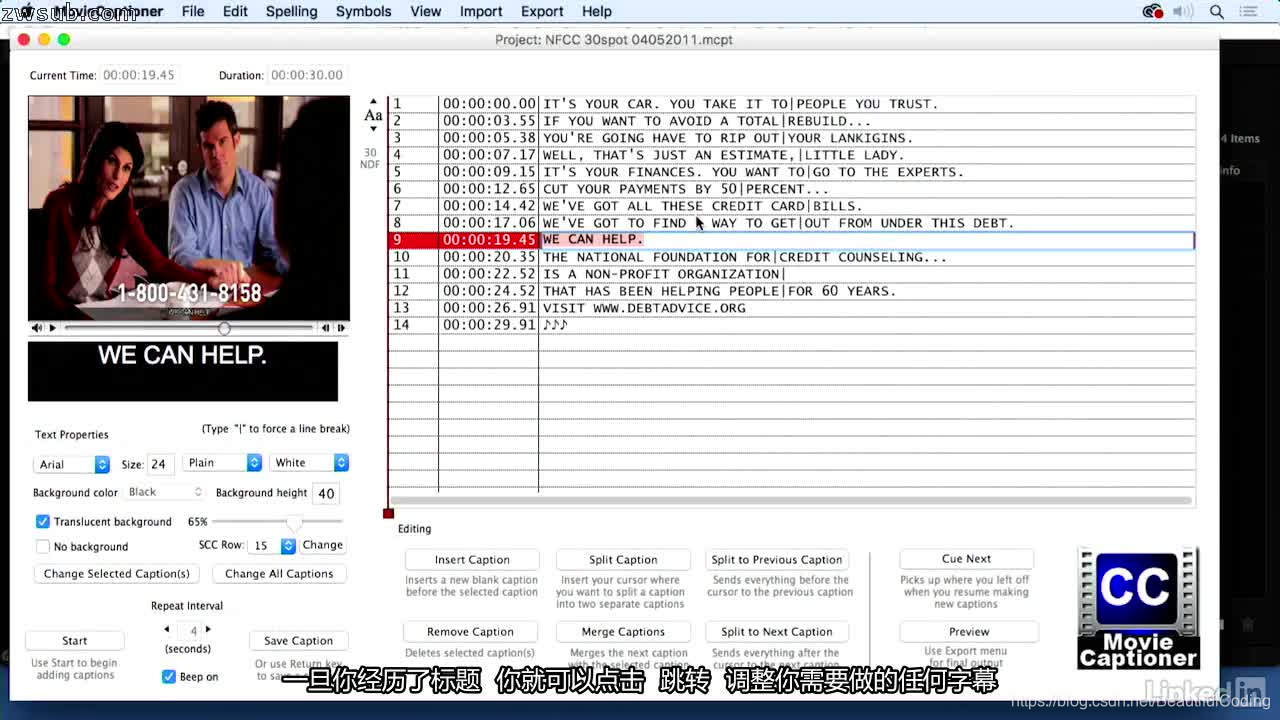Viewport: 1280px width, 720px height.
Task: Open the Symbols menu
Action: pos(363,12)
